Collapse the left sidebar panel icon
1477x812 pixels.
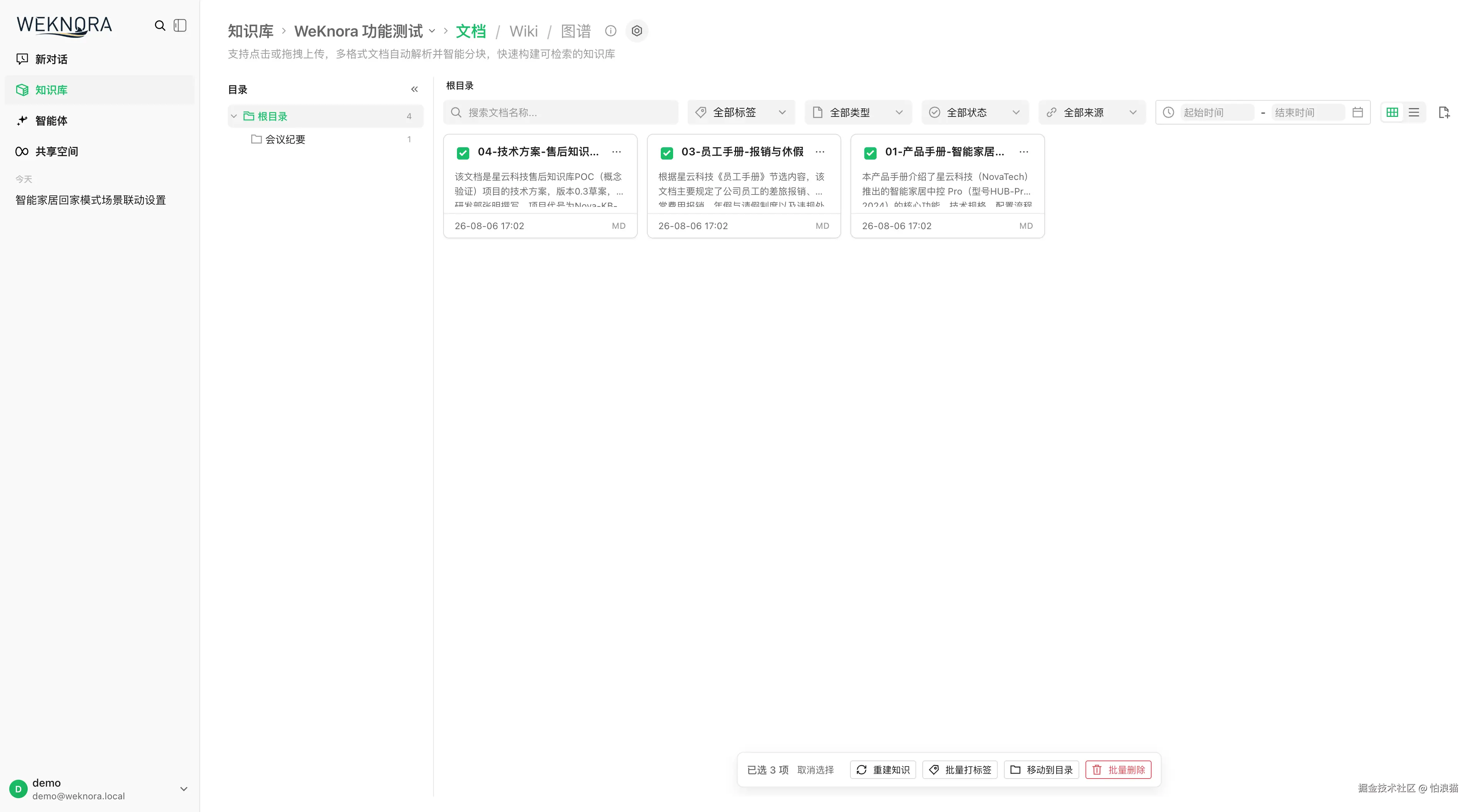(180, 26)
